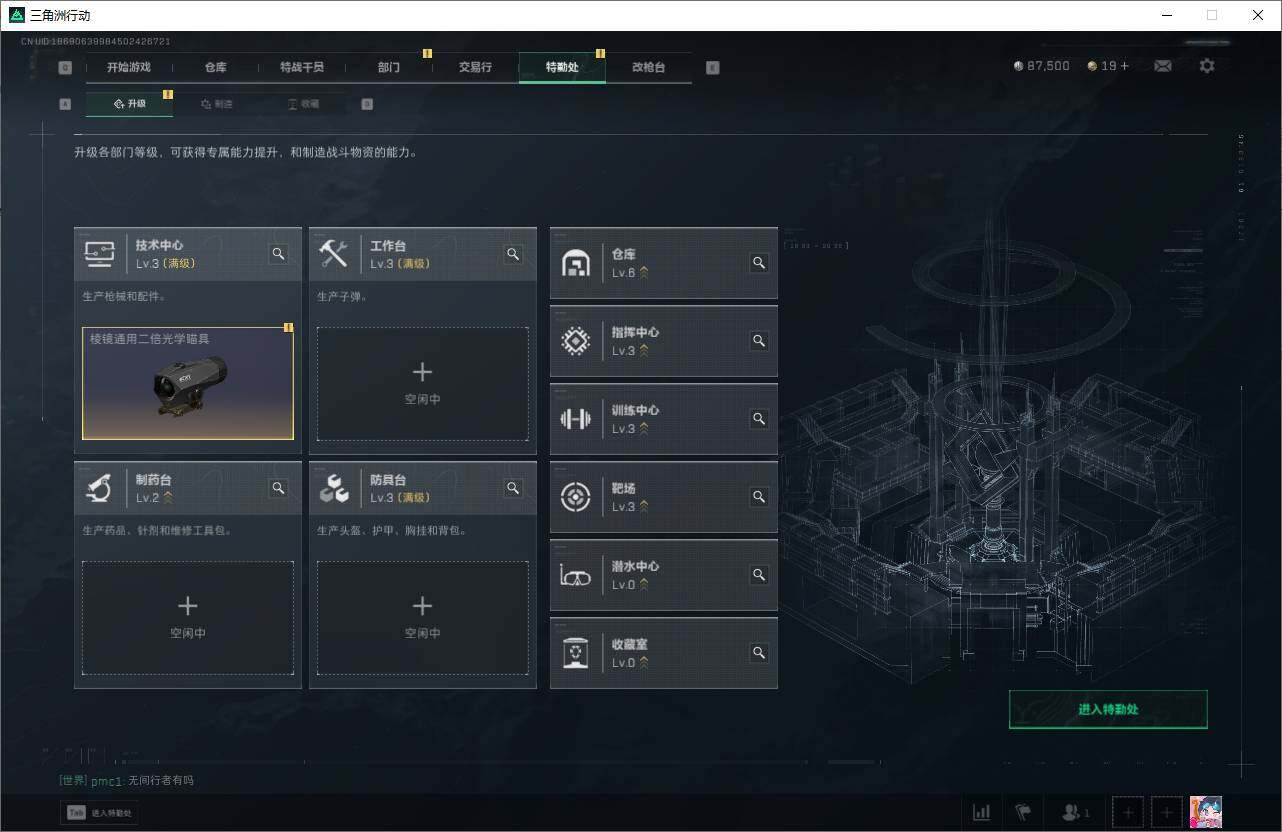1282x832 pixels.
Task: Click the 训练中心 dumbbell icon
Action: pos(576,419)
